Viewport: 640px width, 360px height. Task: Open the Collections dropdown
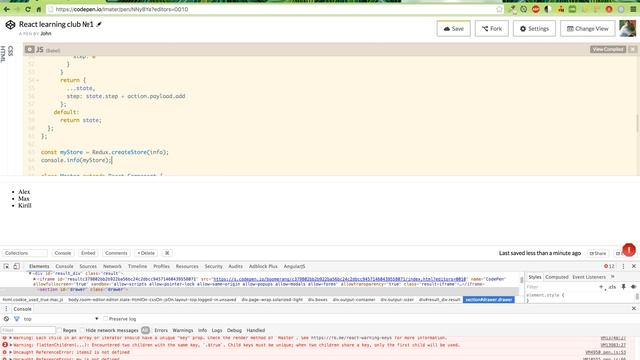24,253
